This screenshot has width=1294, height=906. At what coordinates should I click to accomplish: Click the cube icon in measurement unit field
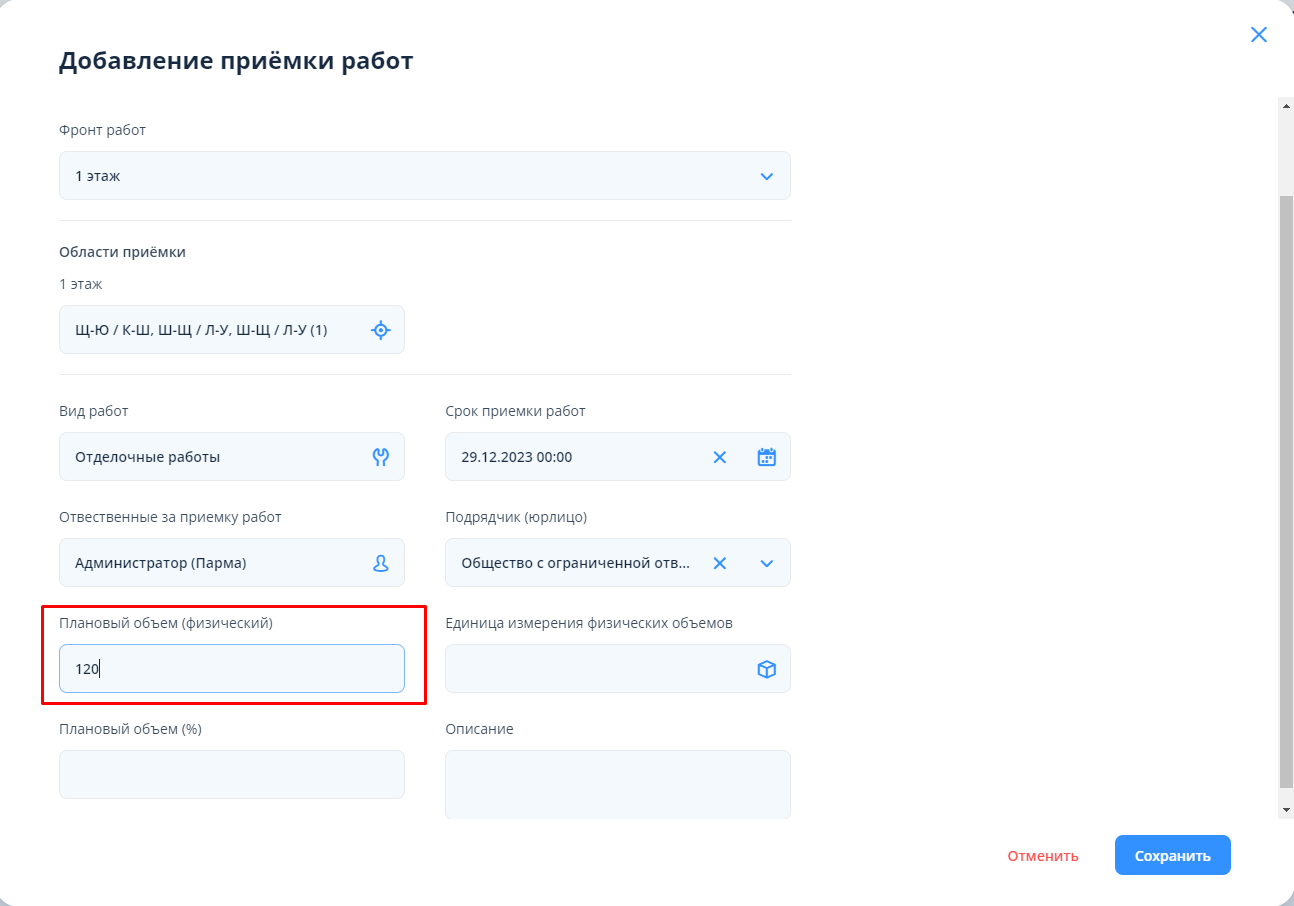[x=766, y=669]
